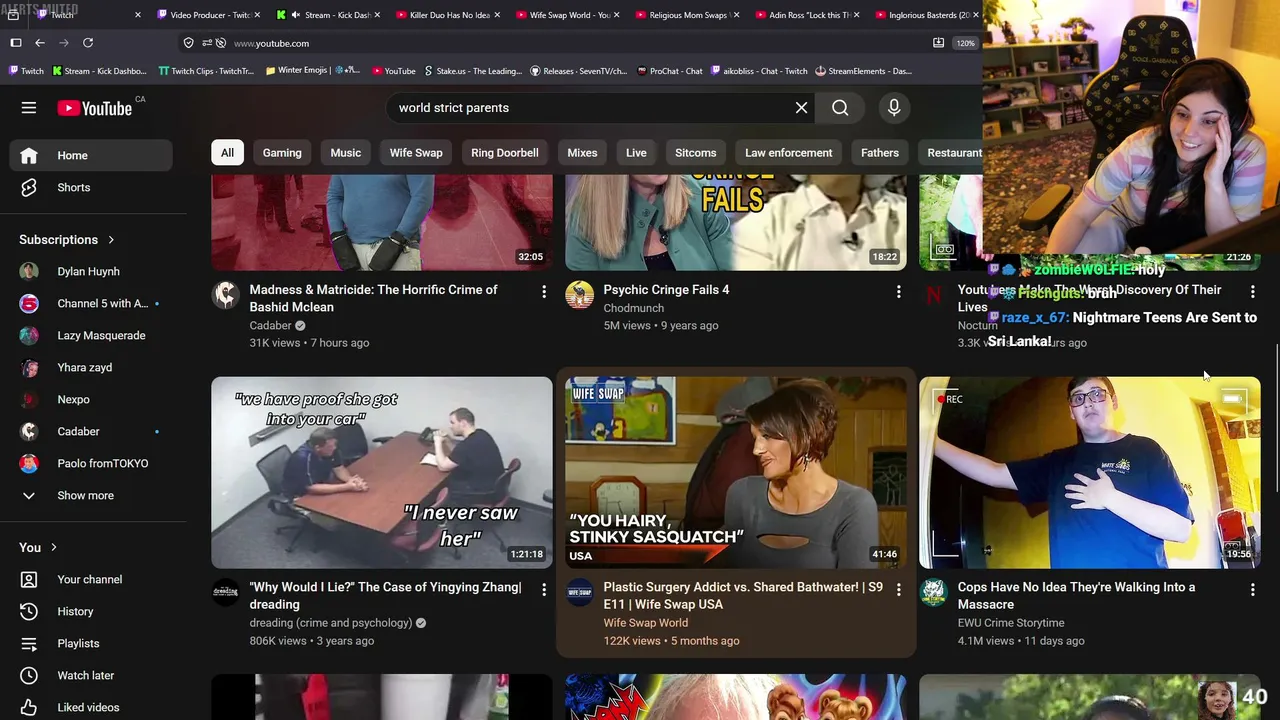This screenshot has width=1280, height=720.
Task: Open EWU Crime Storytime channel avatar
Action: coord(934,592)
